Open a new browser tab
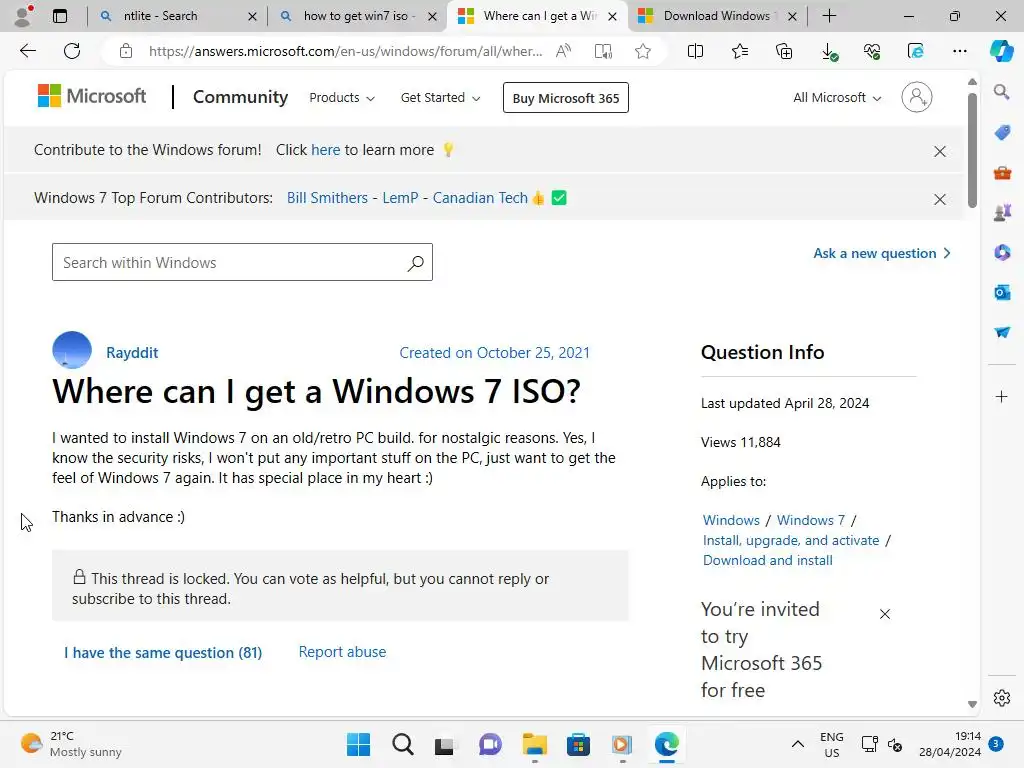The width and height of the screenshot is (1024, 768). 829,16
